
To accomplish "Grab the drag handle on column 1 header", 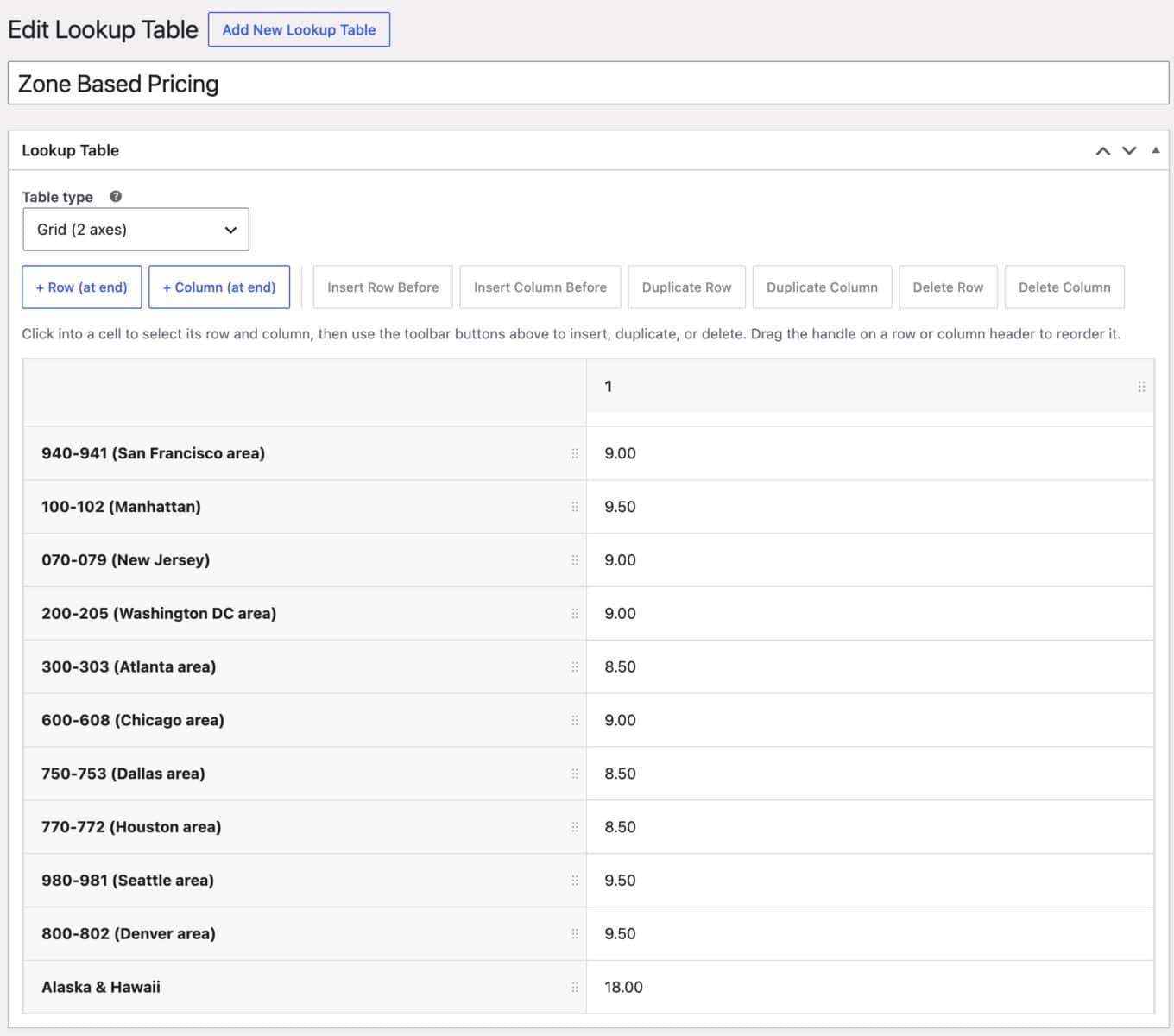I will coord(1141,387).
